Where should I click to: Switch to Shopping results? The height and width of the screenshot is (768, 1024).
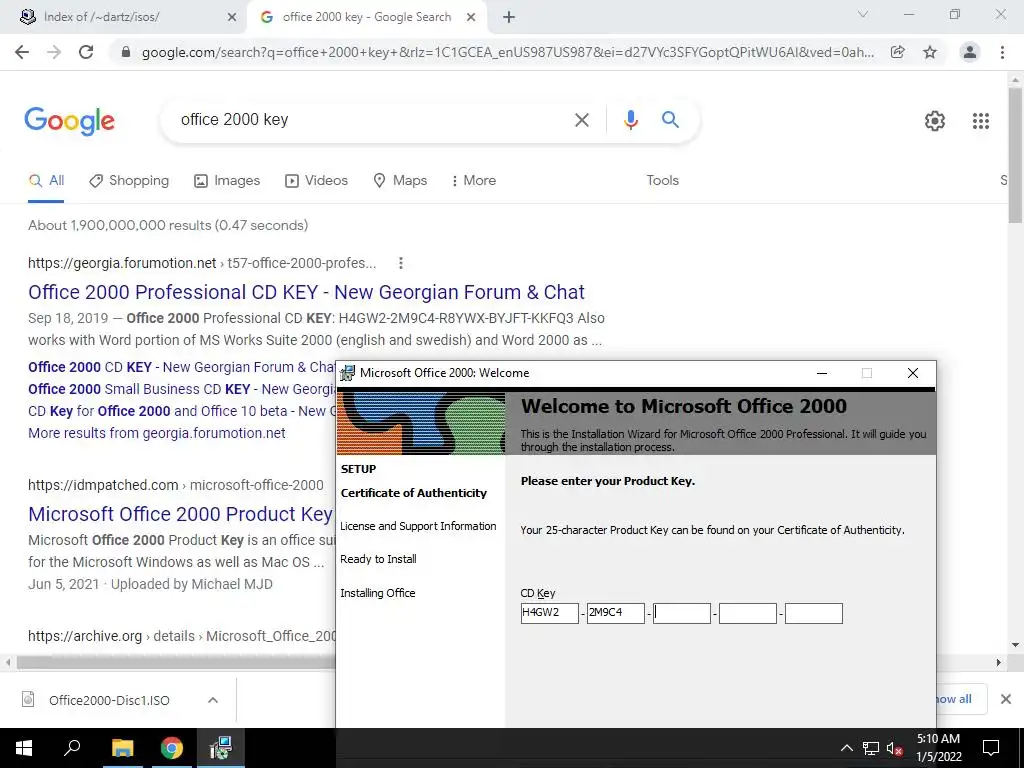(129, 181)
